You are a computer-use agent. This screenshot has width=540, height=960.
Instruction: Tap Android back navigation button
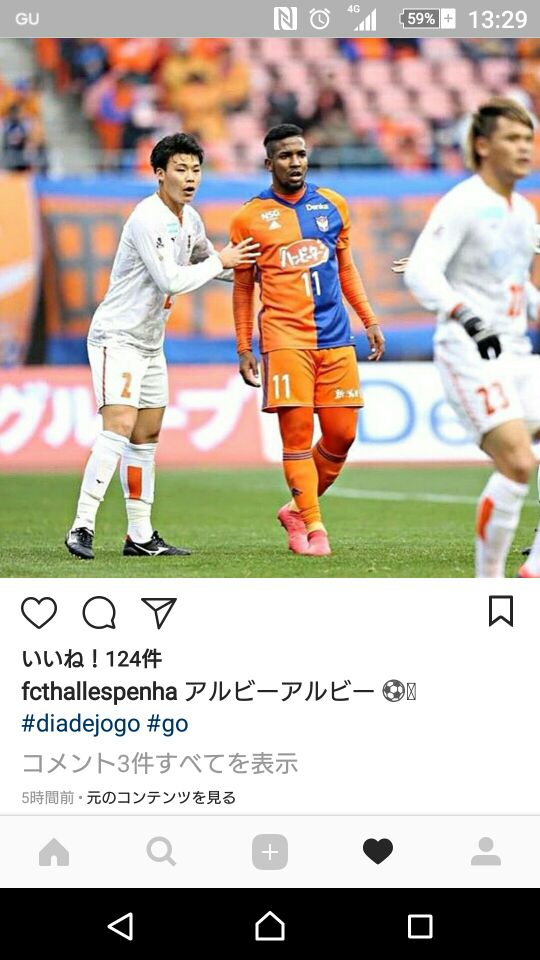(121, 926)
